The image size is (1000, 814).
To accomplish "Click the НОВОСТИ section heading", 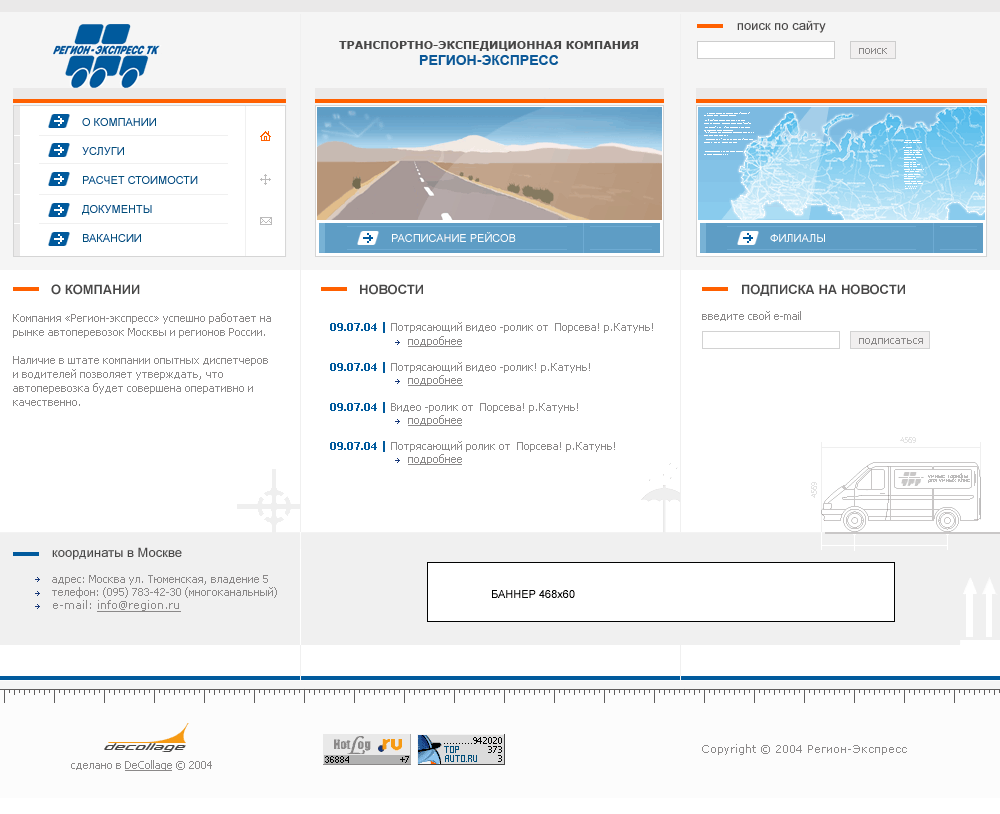I will tap(392, 290).
